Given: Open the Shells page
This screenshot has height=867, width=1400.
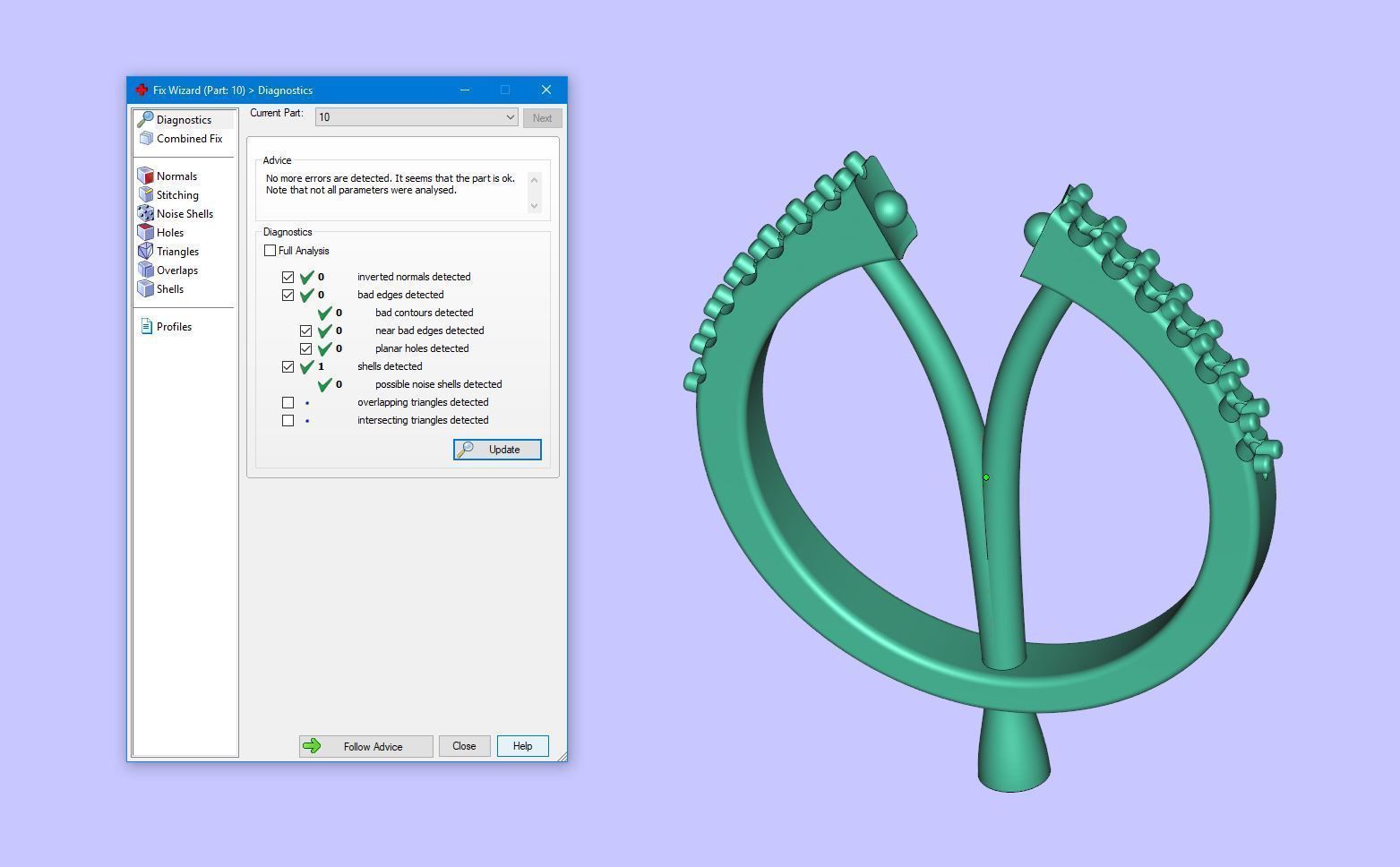Looking at the screenshot, I should pos(170,288).
